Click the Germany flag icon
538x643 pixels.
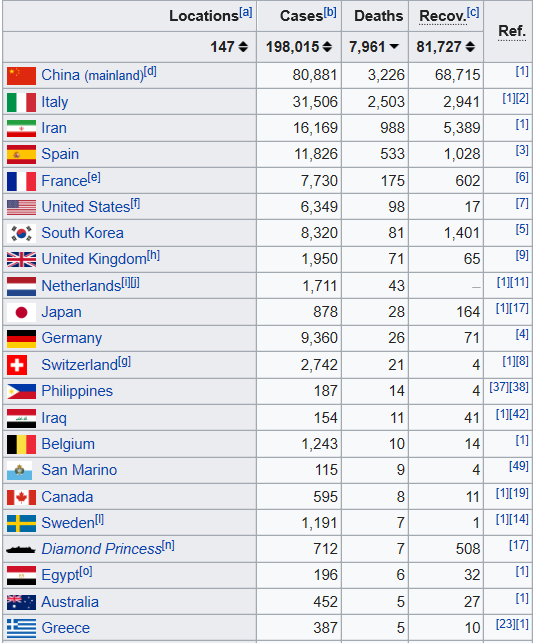(x=21, y=339)
